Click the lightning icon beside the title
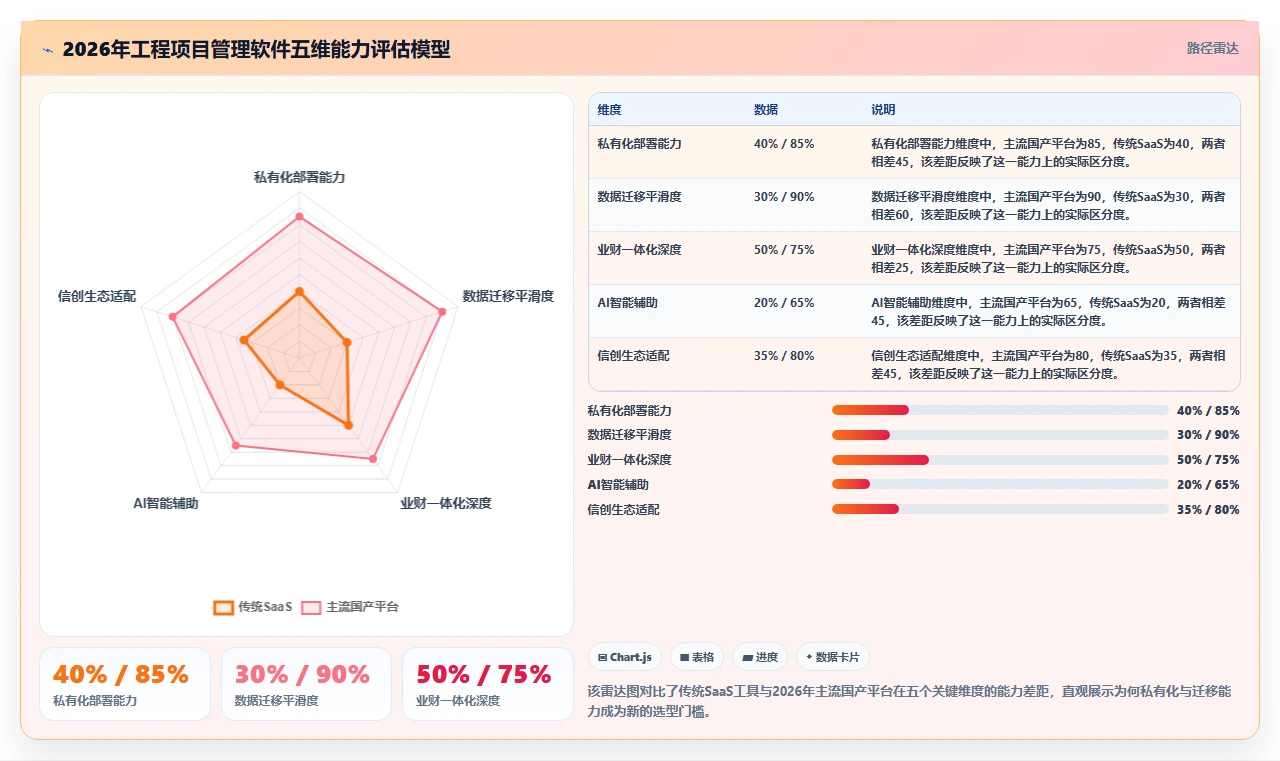1280x761 pixels. pos(47,49)
